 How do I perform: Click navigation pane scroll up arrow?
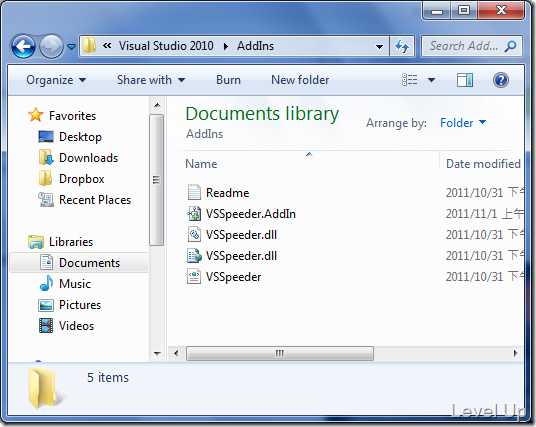click(157, 105)
